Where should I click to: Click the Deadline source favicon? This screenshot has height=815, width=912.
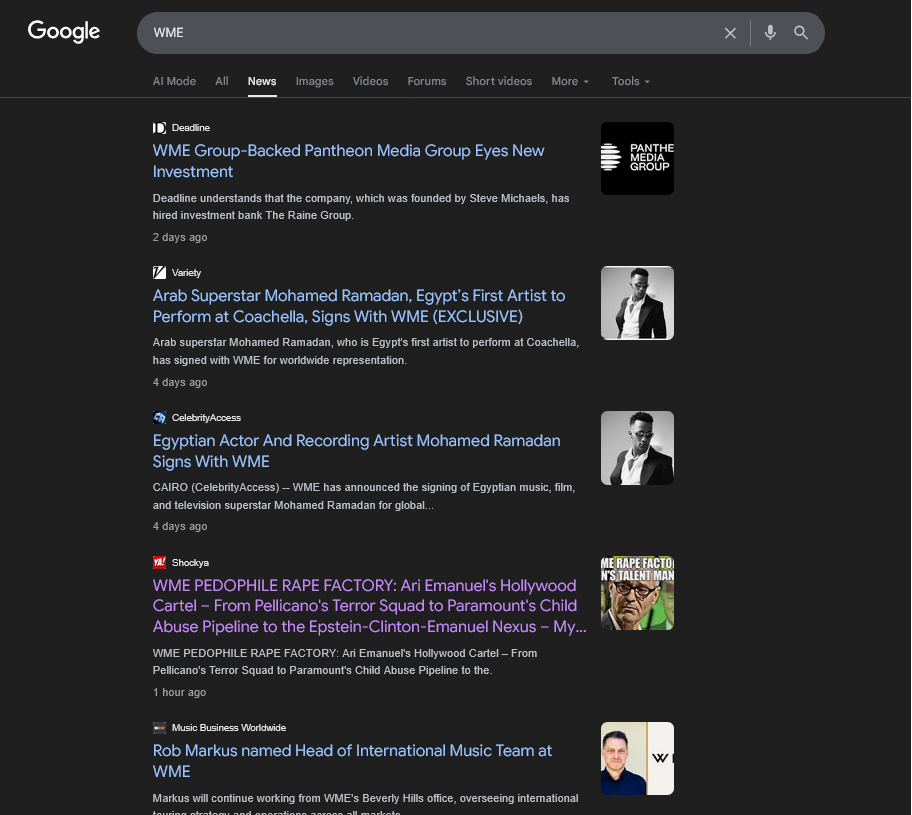159,128
